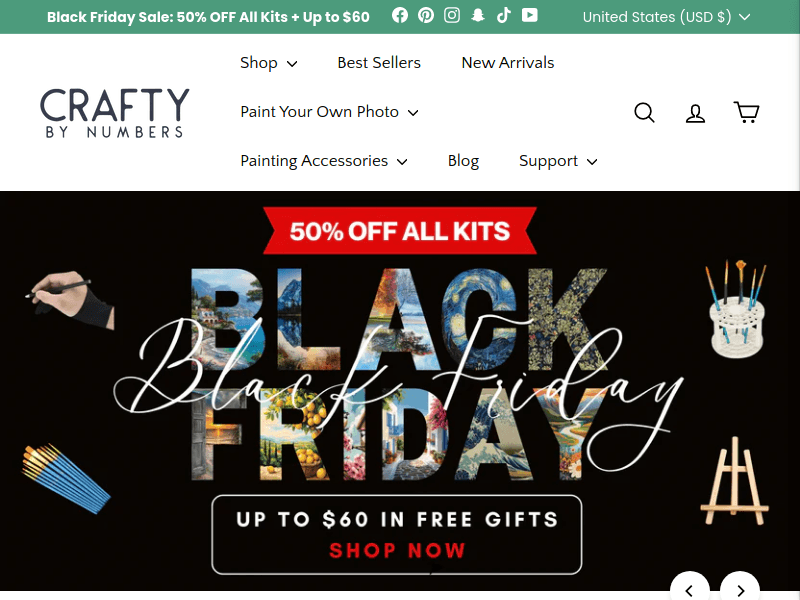The height and width of the screenshot is (600, 800).
Task: View the shopping cart
Action: [746, 112]
